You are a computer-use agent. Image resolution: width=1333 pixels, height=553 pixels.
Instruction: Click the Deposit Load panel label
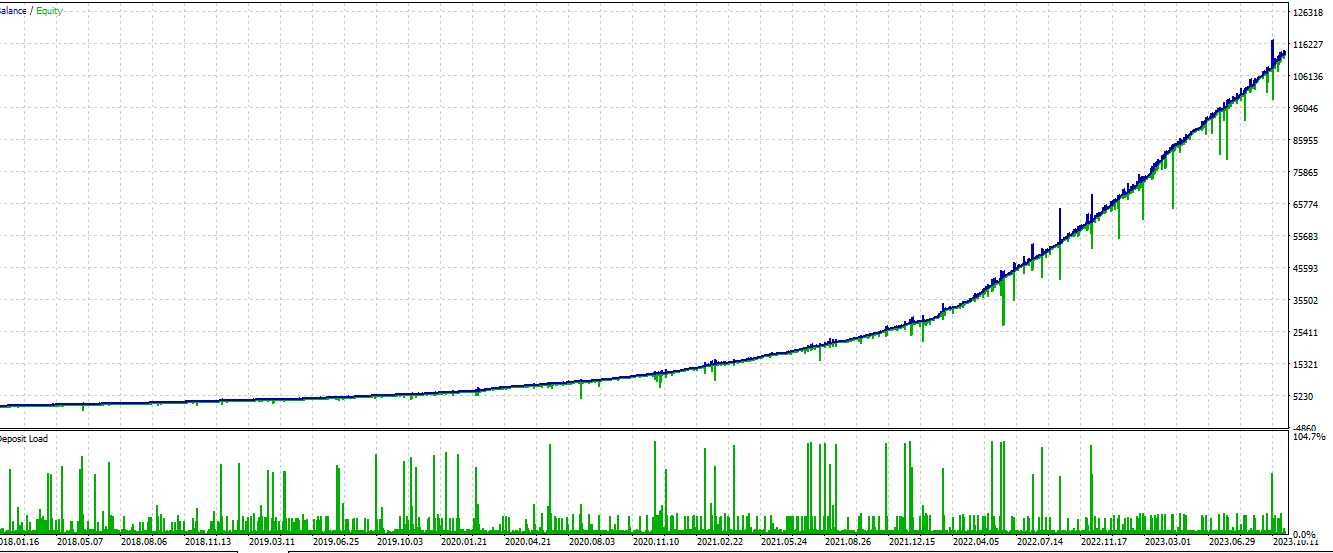(23, 439)
